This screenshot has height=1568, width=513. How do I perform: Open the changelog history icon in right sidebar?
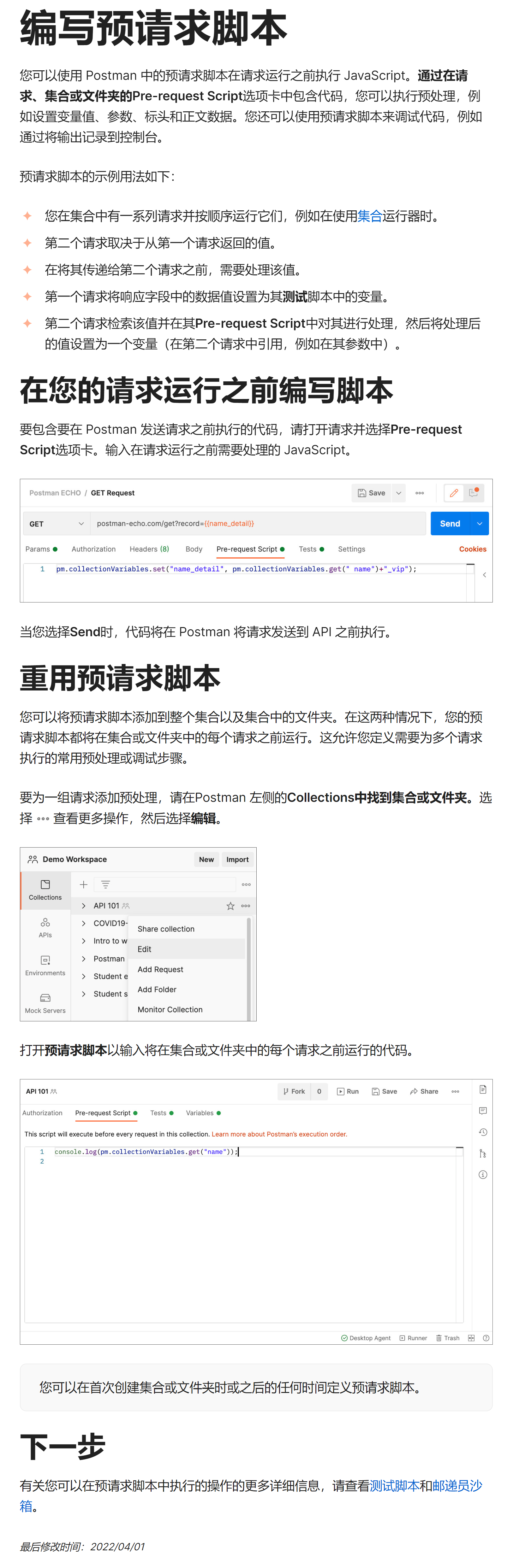pyautogui.click(x=483, y=1132)
